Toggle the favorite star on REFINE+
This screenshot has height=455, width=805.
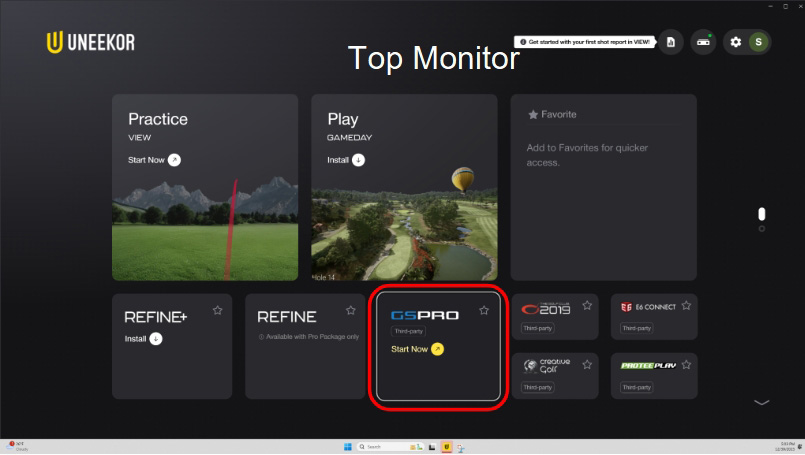pyautogui.click(x=217, y=311)
